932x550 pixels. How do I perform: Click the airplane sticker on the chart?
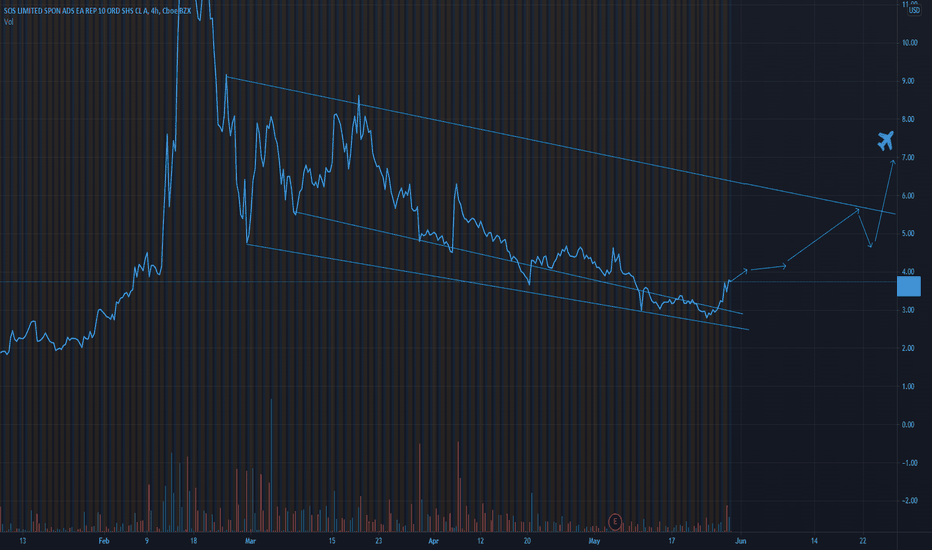point(886,141)
